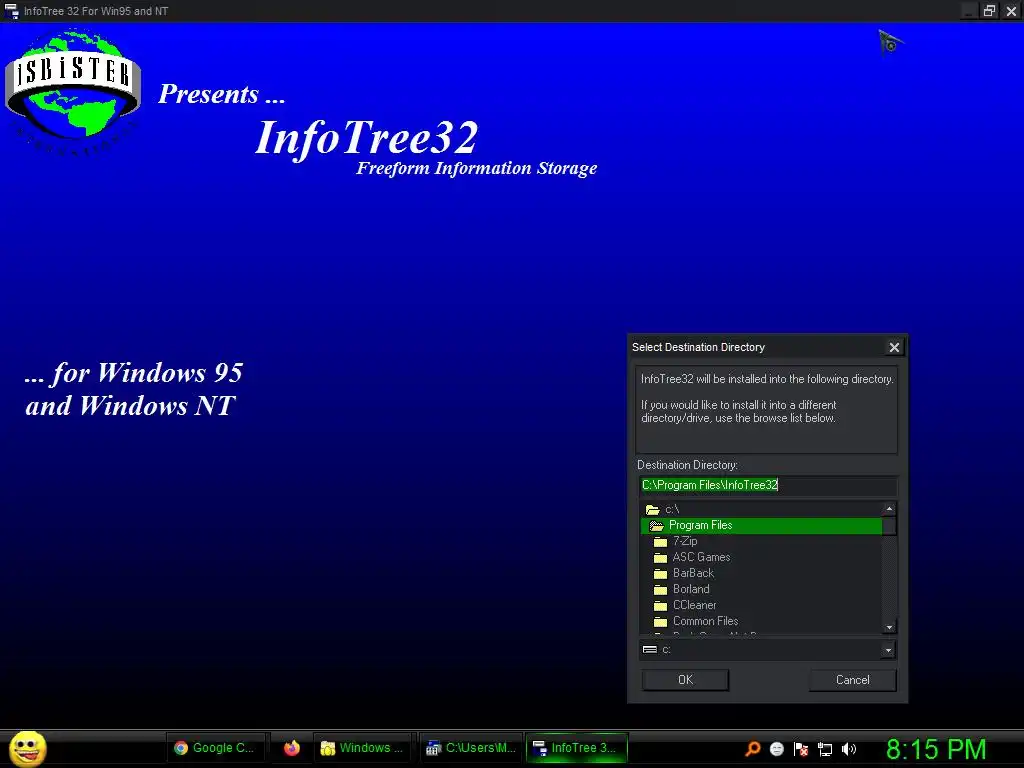Click the folder list scroll down arrow
Image resolution: width=1024 pixels, height=768 pixels.
(x=889, y=628)
